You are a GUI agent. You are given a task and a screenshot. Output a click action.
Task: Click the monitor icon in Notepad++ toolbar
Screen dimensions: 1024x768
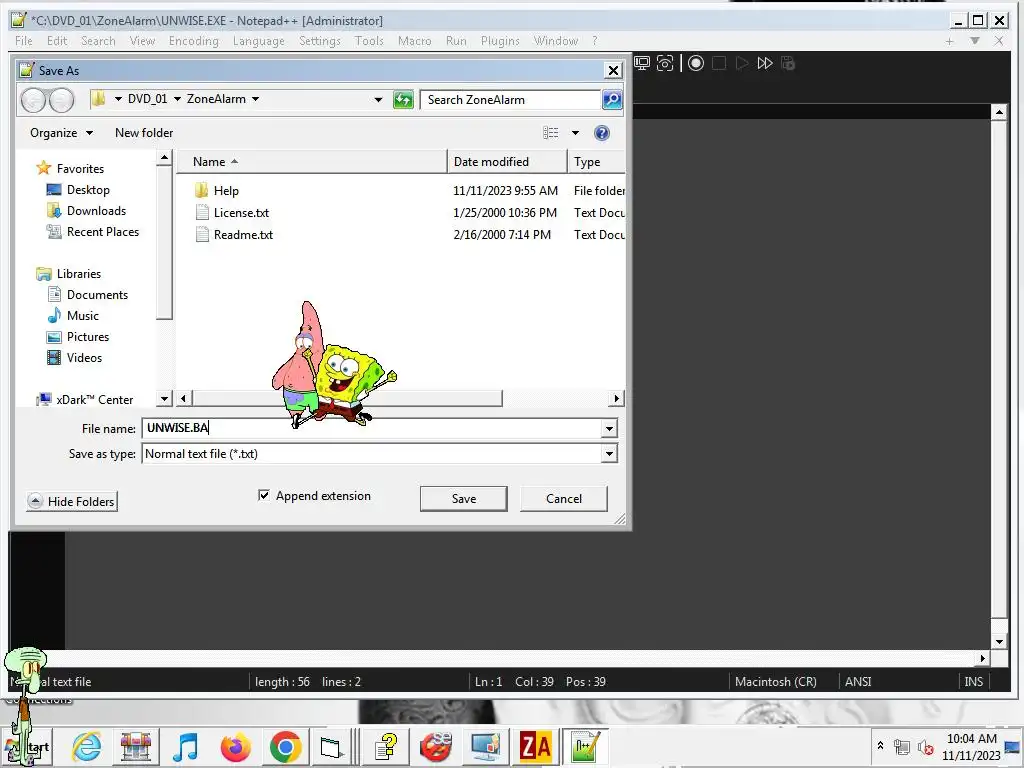(x=642, y=63)
